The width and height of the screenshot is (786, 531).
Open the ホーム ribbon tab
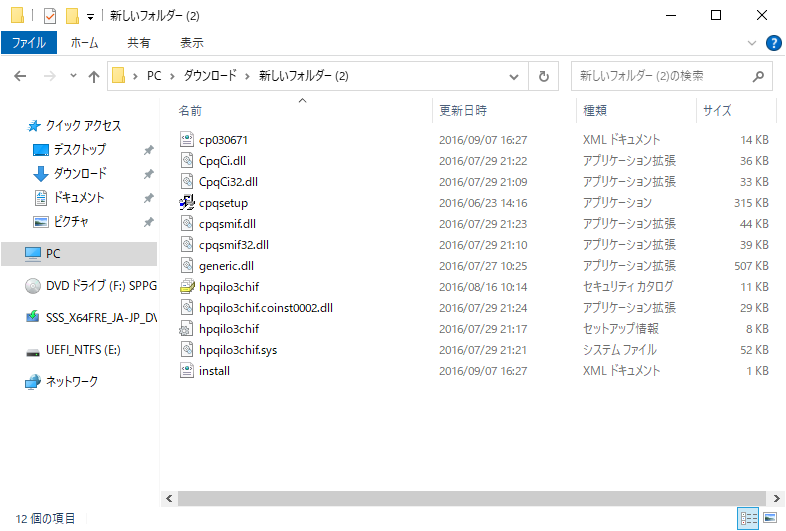pyautogui.click(x=84, y=43)
